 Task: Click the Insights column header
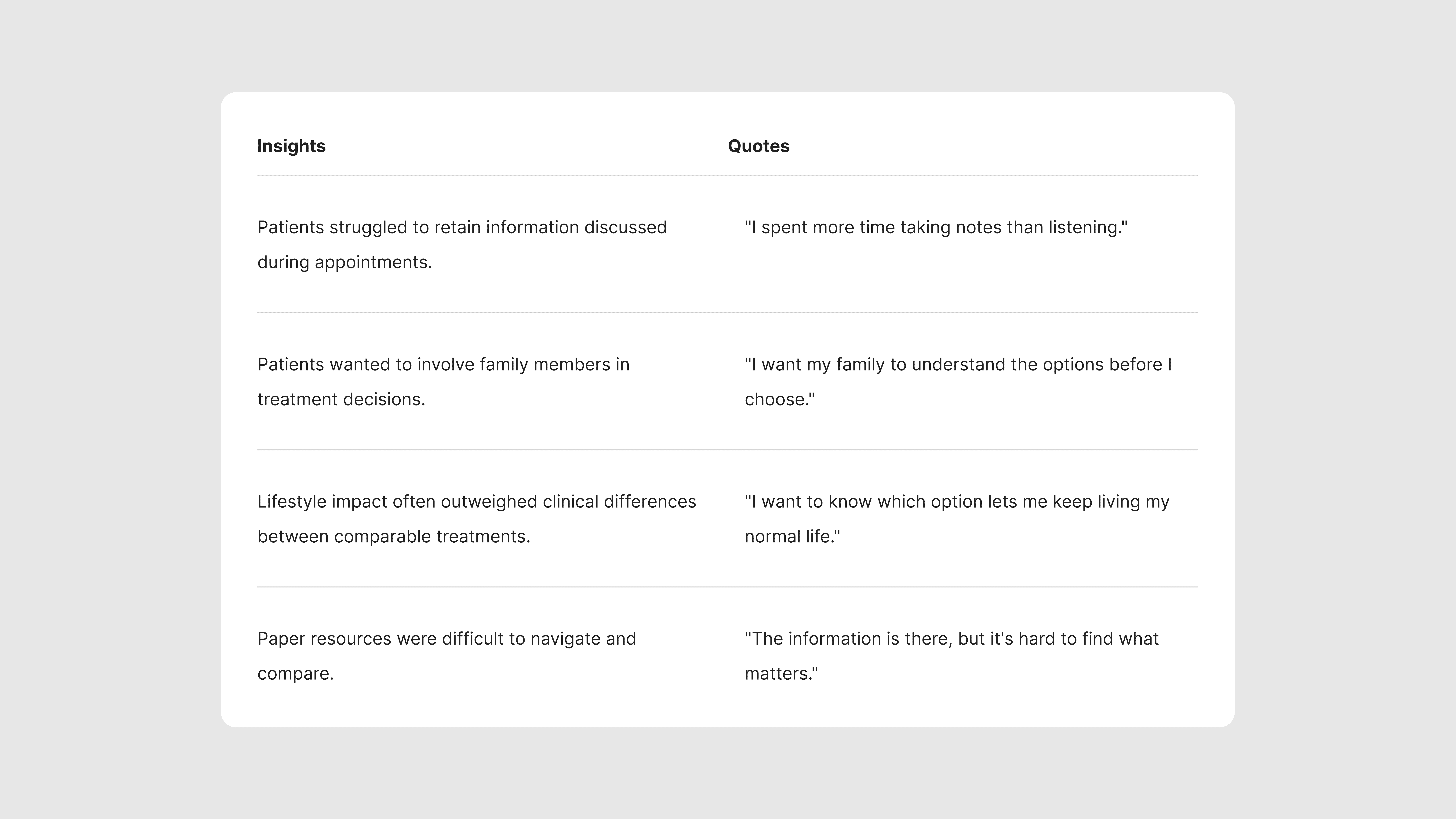tap(291, 146)
